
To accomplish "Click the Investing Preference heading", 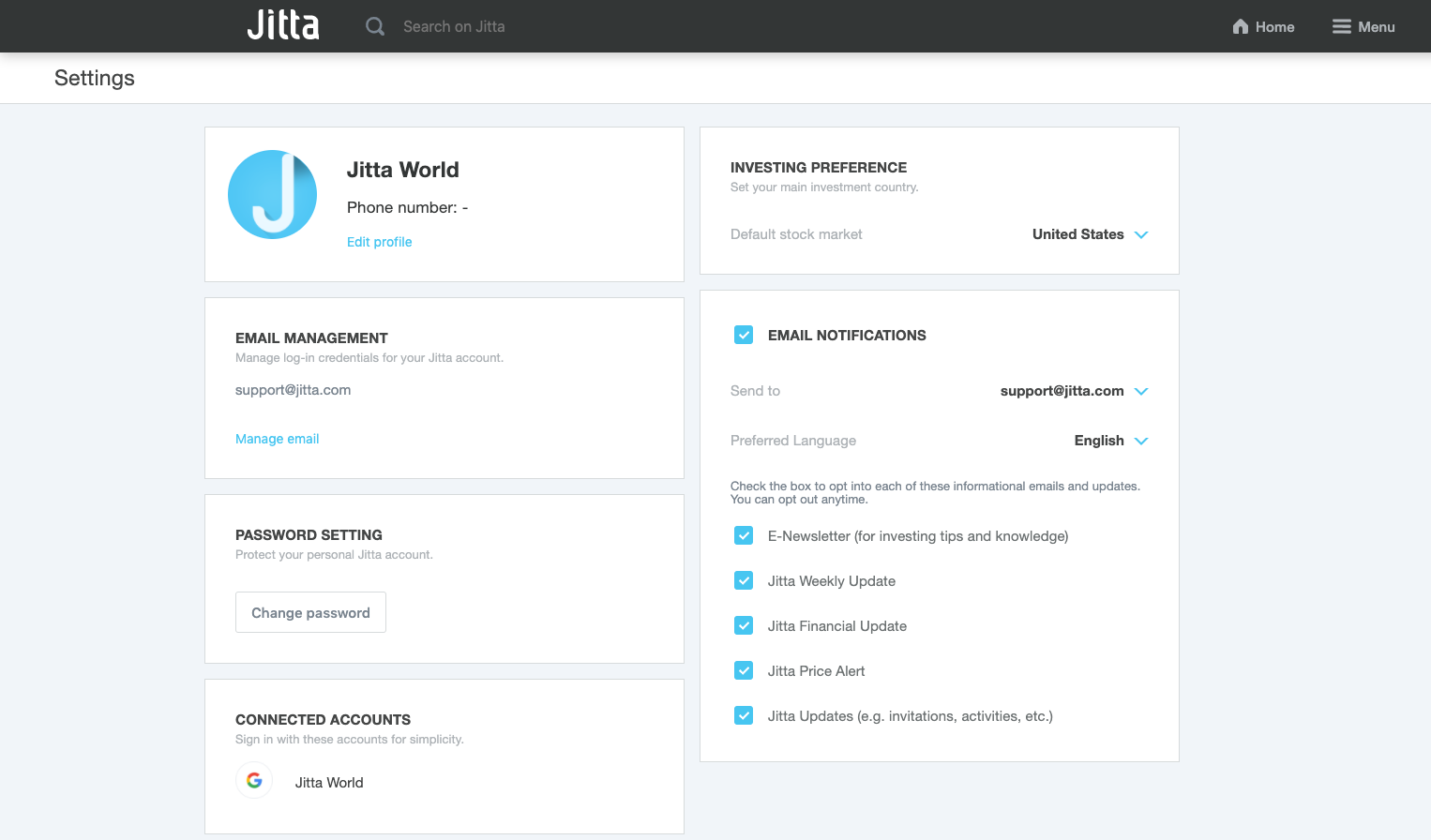I will pyautogui.click(x=819, y=167).
